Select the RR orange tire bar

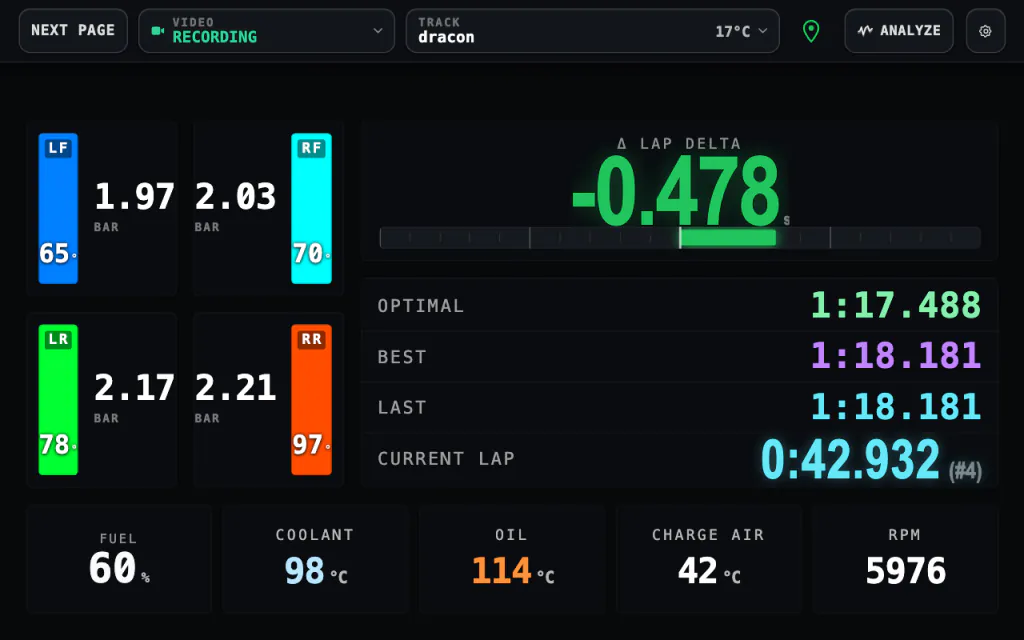312,400
